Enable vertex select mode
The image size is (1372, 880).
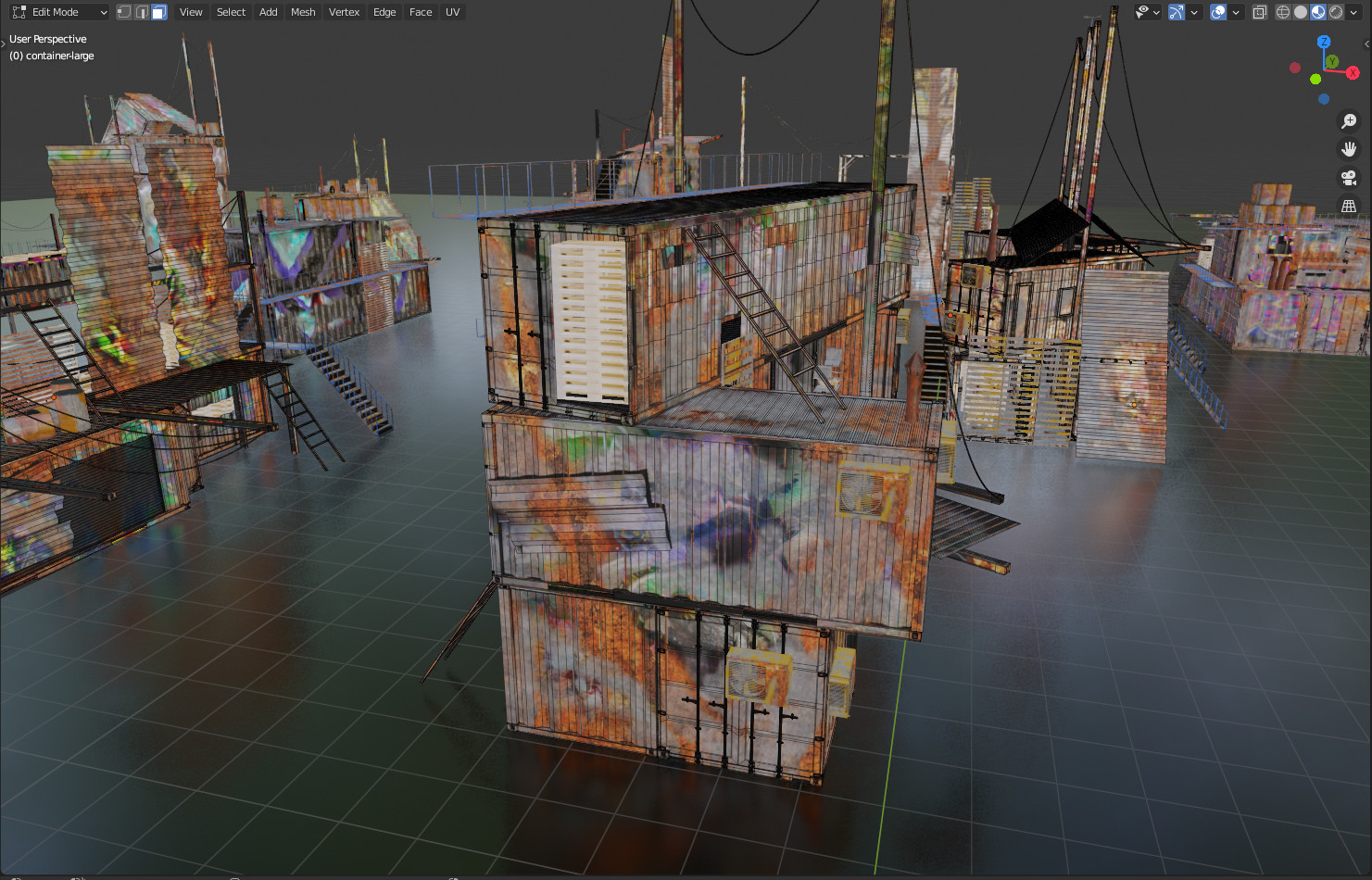pos(122,11)
